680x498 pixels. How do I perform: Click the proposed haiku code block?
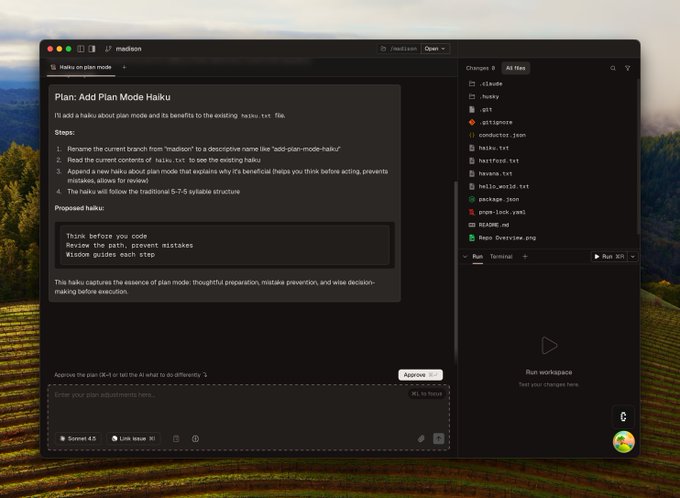pyautogui.click(x=224, y=245)
